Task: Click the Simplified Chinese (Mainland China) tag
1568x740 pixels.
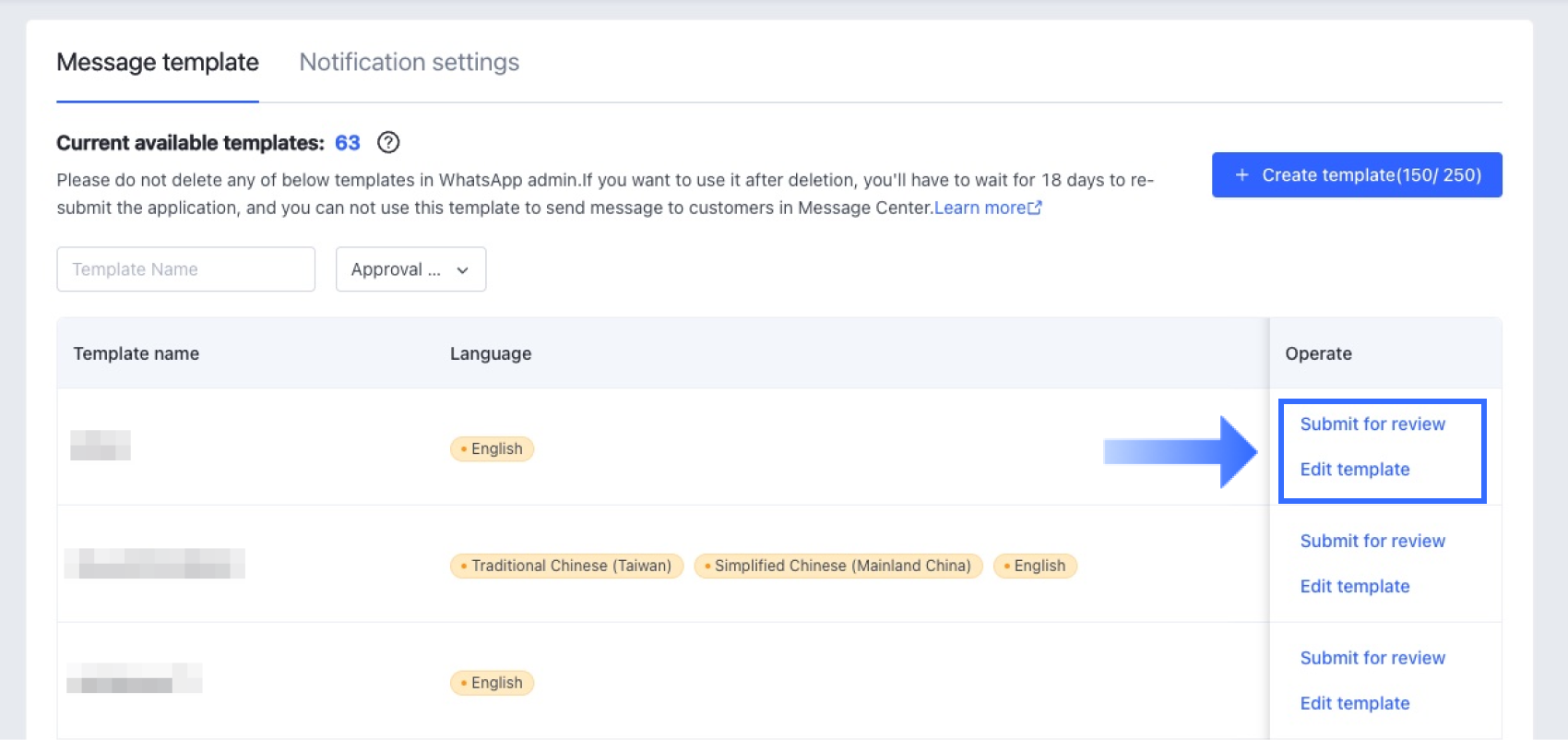Action: pos(837,566)
